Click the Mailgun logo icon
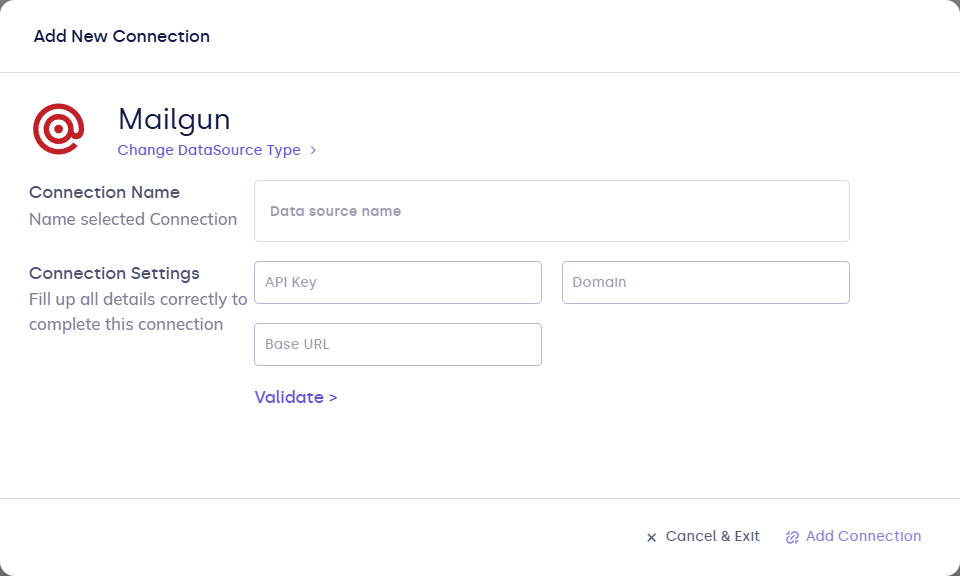The image size is (960, 576). coord(59,129)
